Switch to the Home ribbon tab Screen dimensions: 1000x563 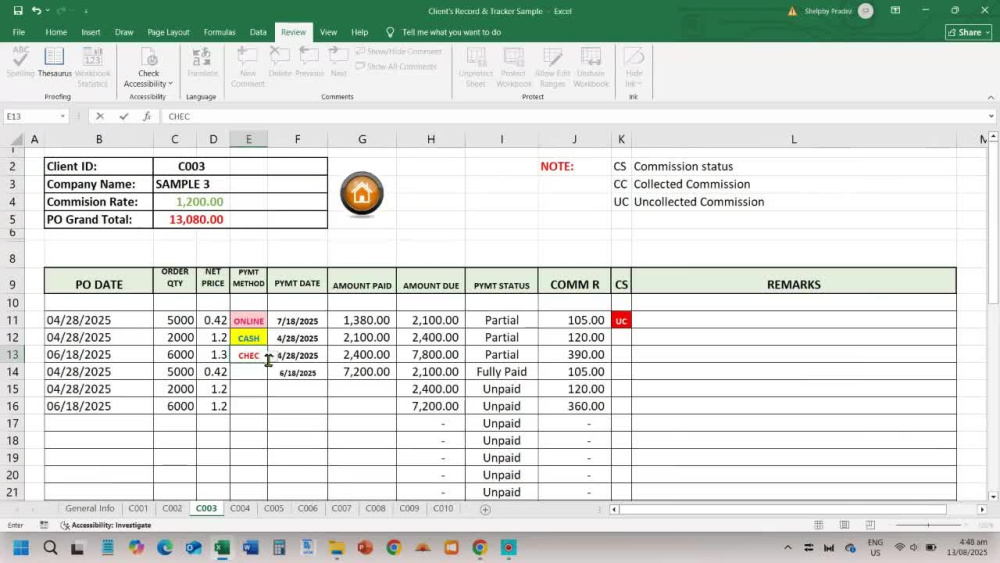56,32
